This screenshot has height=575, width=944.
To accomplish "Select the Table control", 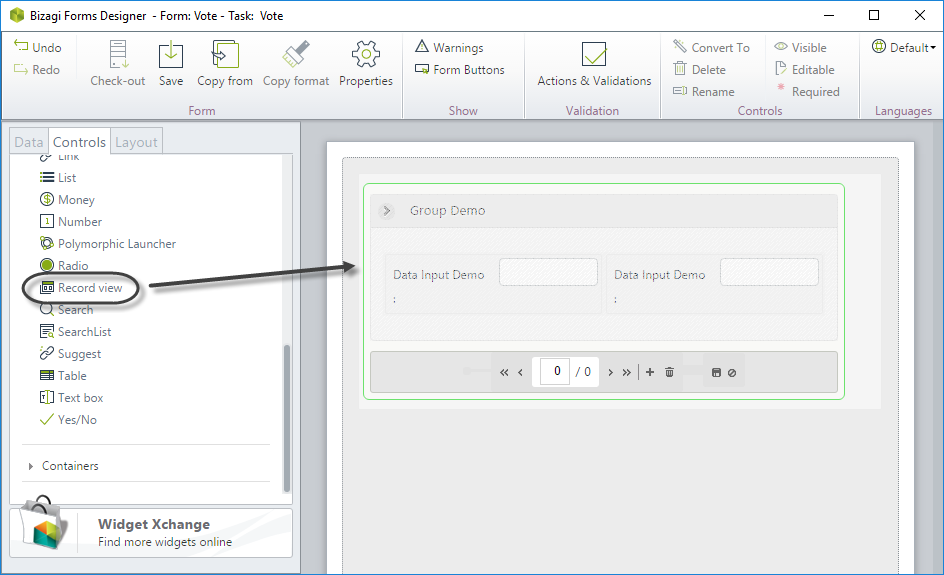I will (63, 376).
